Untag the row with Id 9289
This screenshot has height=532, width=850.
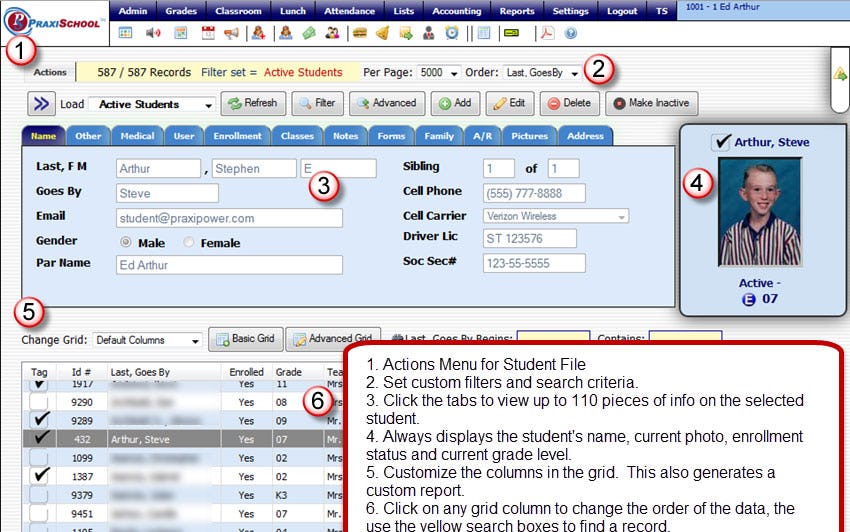[40, 420]
